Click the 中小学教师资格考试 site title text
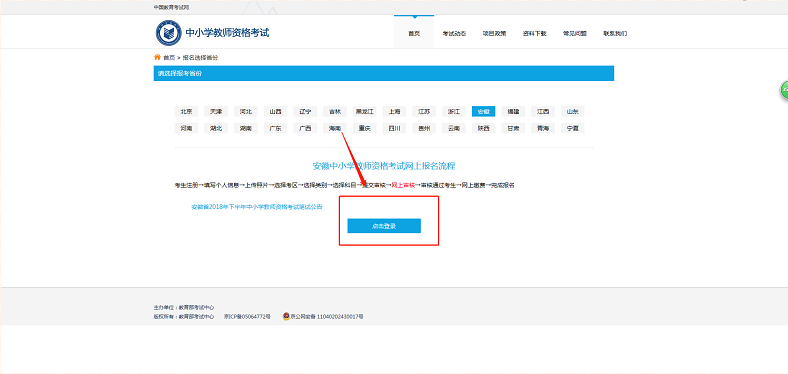 pos(227,33)
